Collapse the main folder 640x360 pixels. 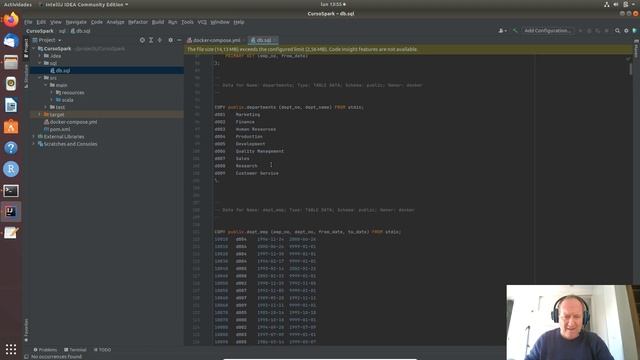[46, 85]
